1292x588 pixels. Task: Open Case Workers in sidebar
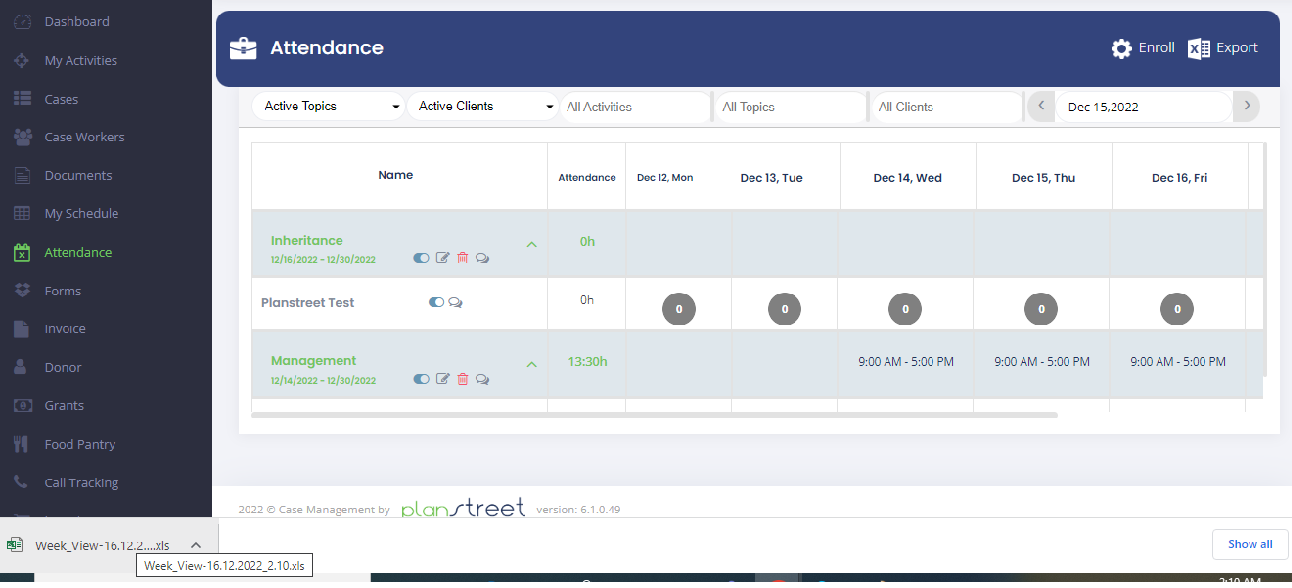tap(84, 137)
